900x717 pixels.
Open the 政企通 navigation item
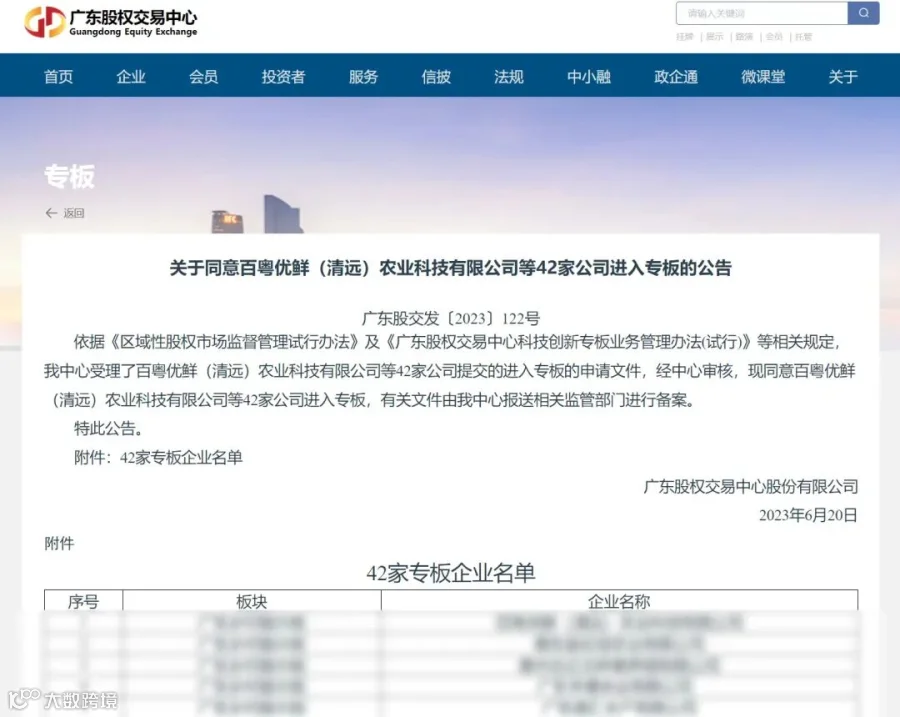tap(676, 76)
